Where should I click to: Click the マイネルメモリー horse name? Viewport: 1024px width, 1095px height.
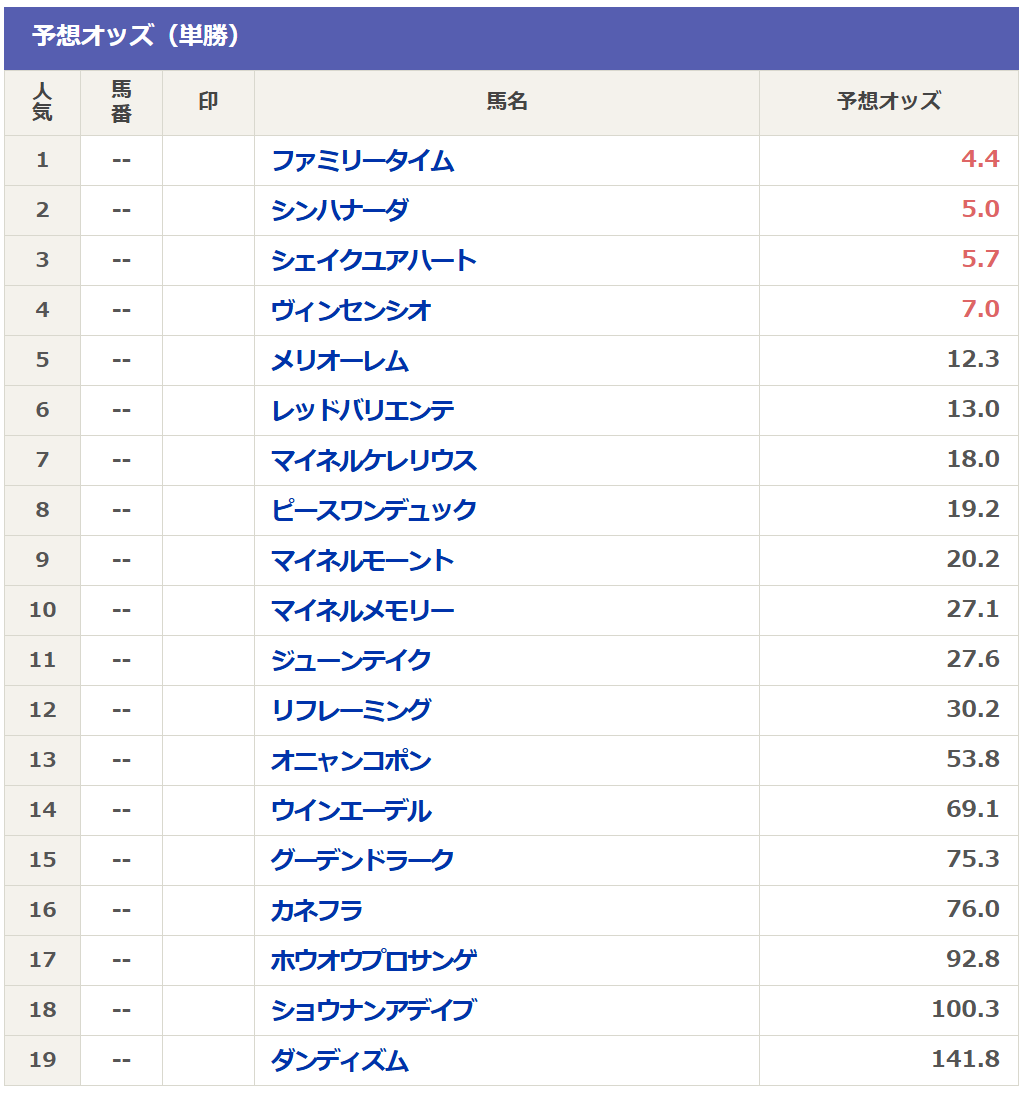(362, 611)
